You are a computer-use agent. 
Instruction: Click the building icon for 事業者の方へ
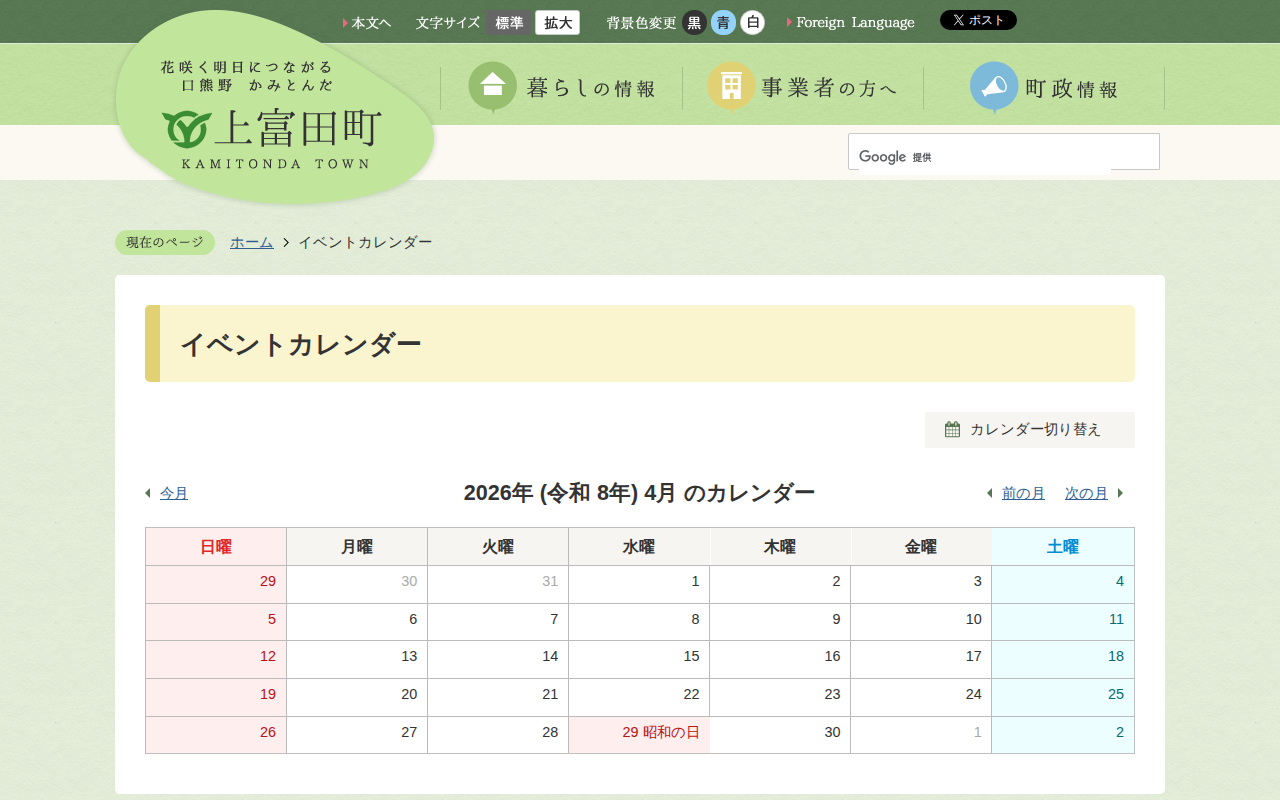pyautogui.click(x=731, y=86)
